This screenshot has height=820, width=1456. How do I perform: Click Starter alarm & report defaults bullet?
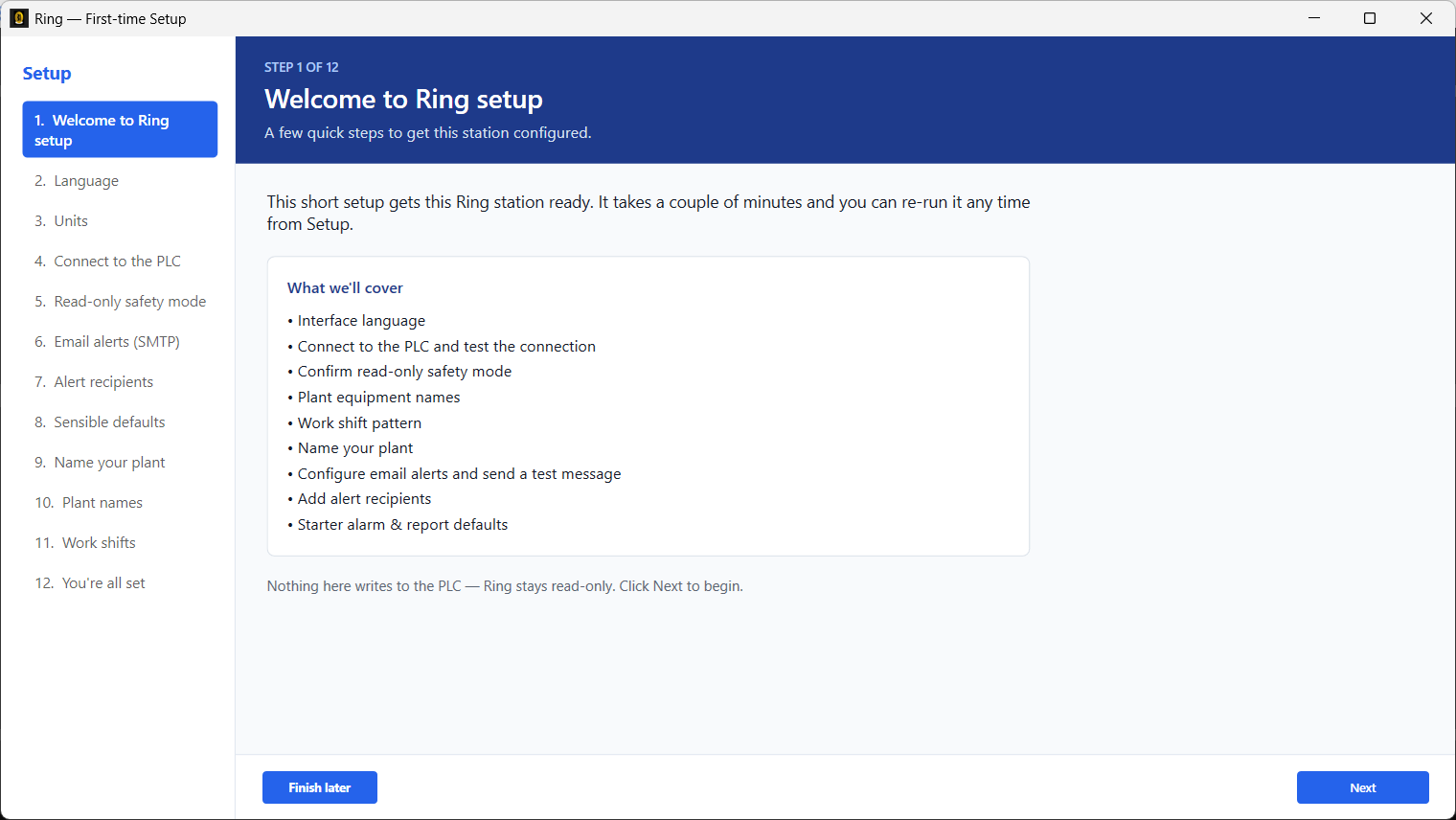click(398, 525)
